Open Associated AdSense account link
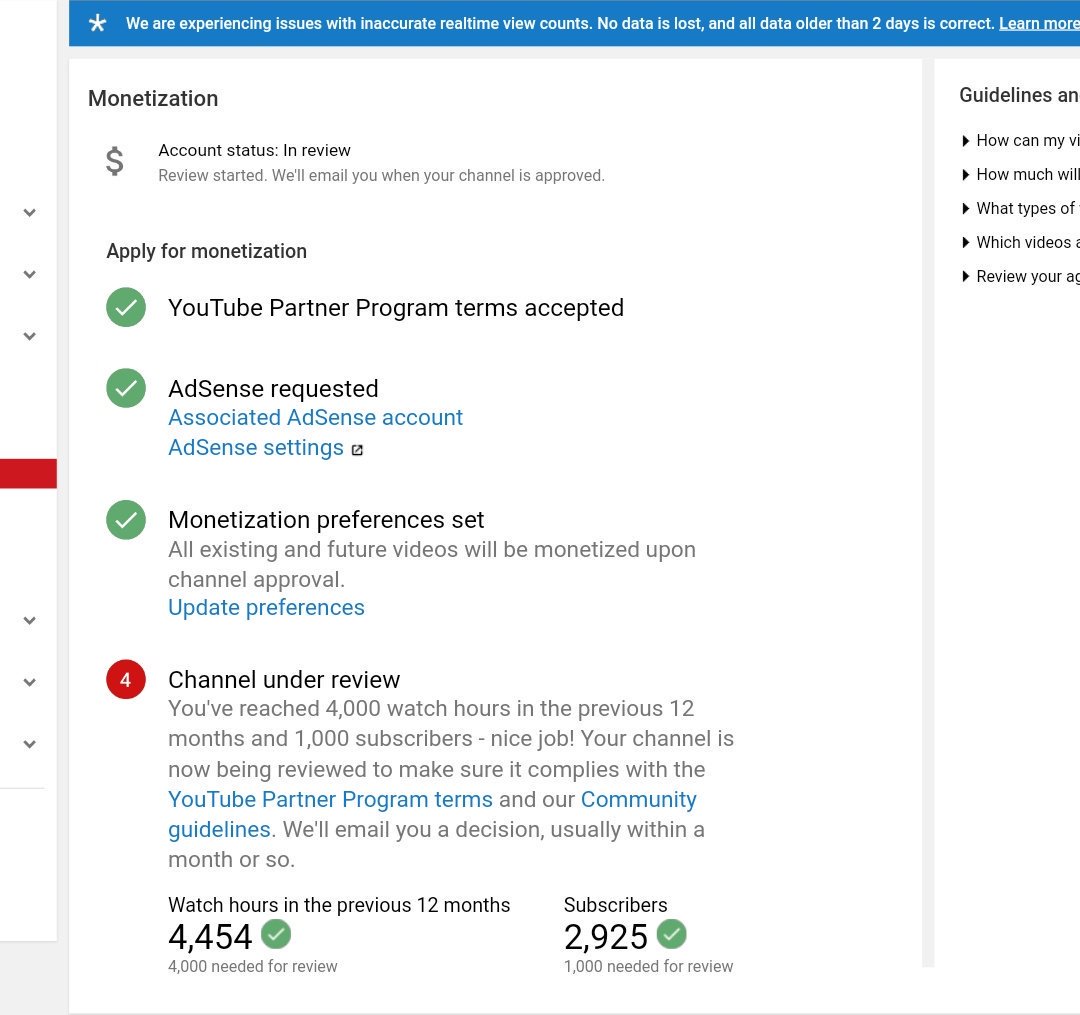 click(x=315, y=417)
